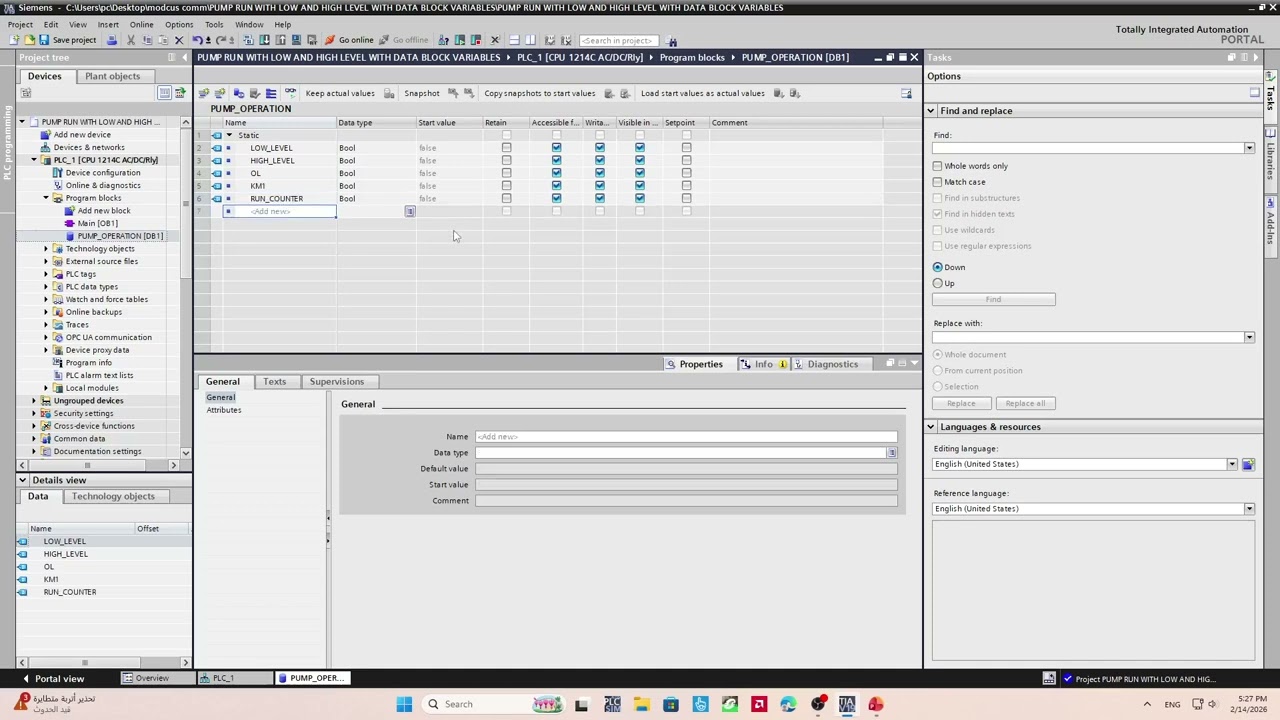Image resolution: width=1280 pixels, height=720 pixels.
Task: Toggle Visible in HMI checkbox for KM1
Action: coord(639,186)
